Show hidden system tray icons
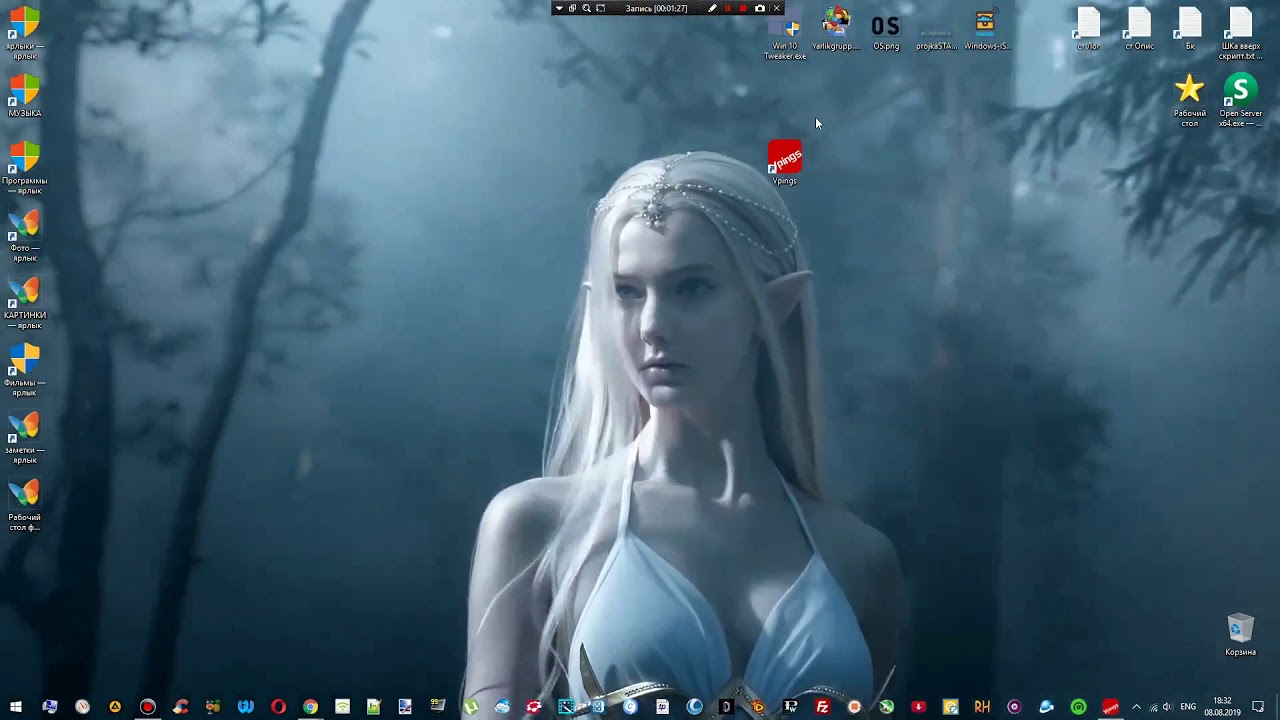Image resolution: width=1280 pixels, height=720 pixels. click(x=1136, y=707)
